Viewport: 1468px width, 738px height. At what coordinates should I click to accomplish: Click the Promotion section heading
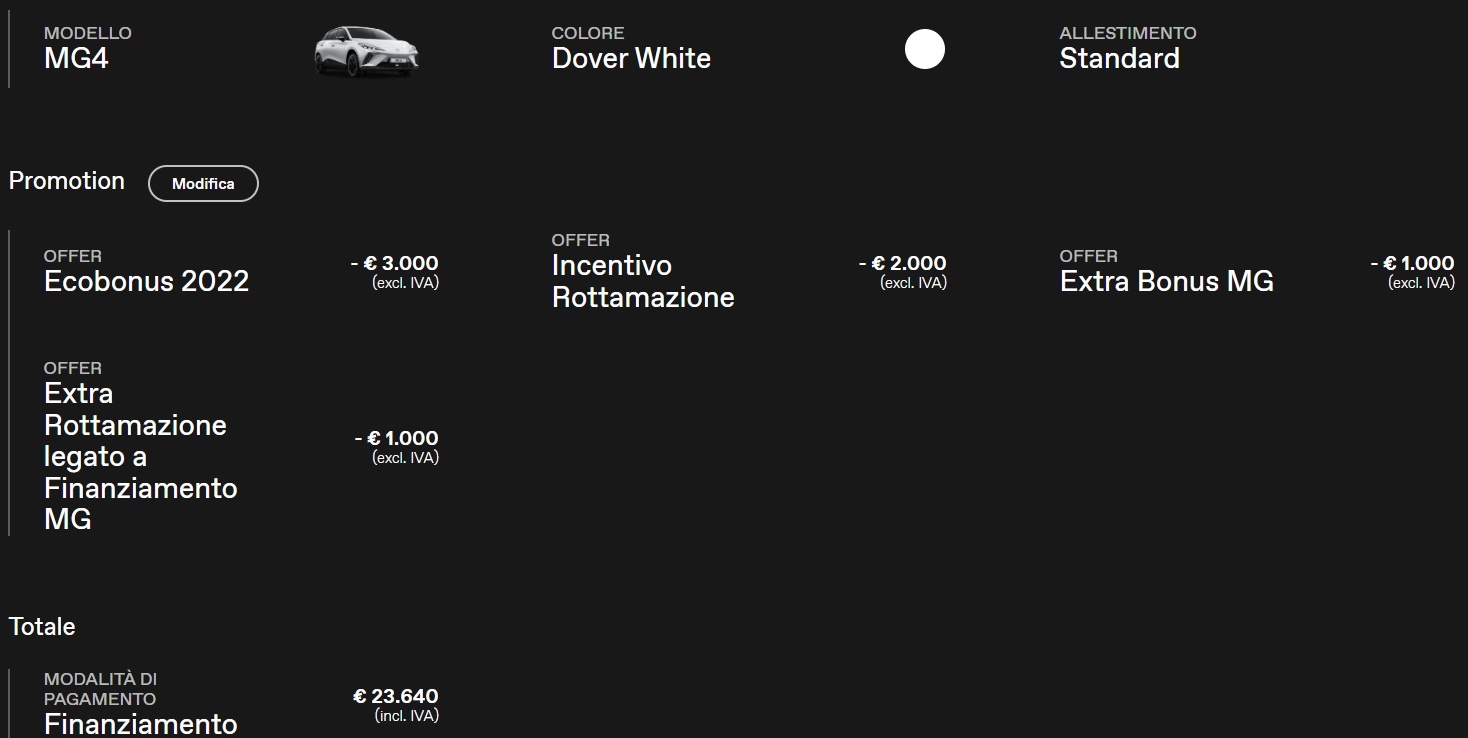pyautogui.click(x=67, y=181)
